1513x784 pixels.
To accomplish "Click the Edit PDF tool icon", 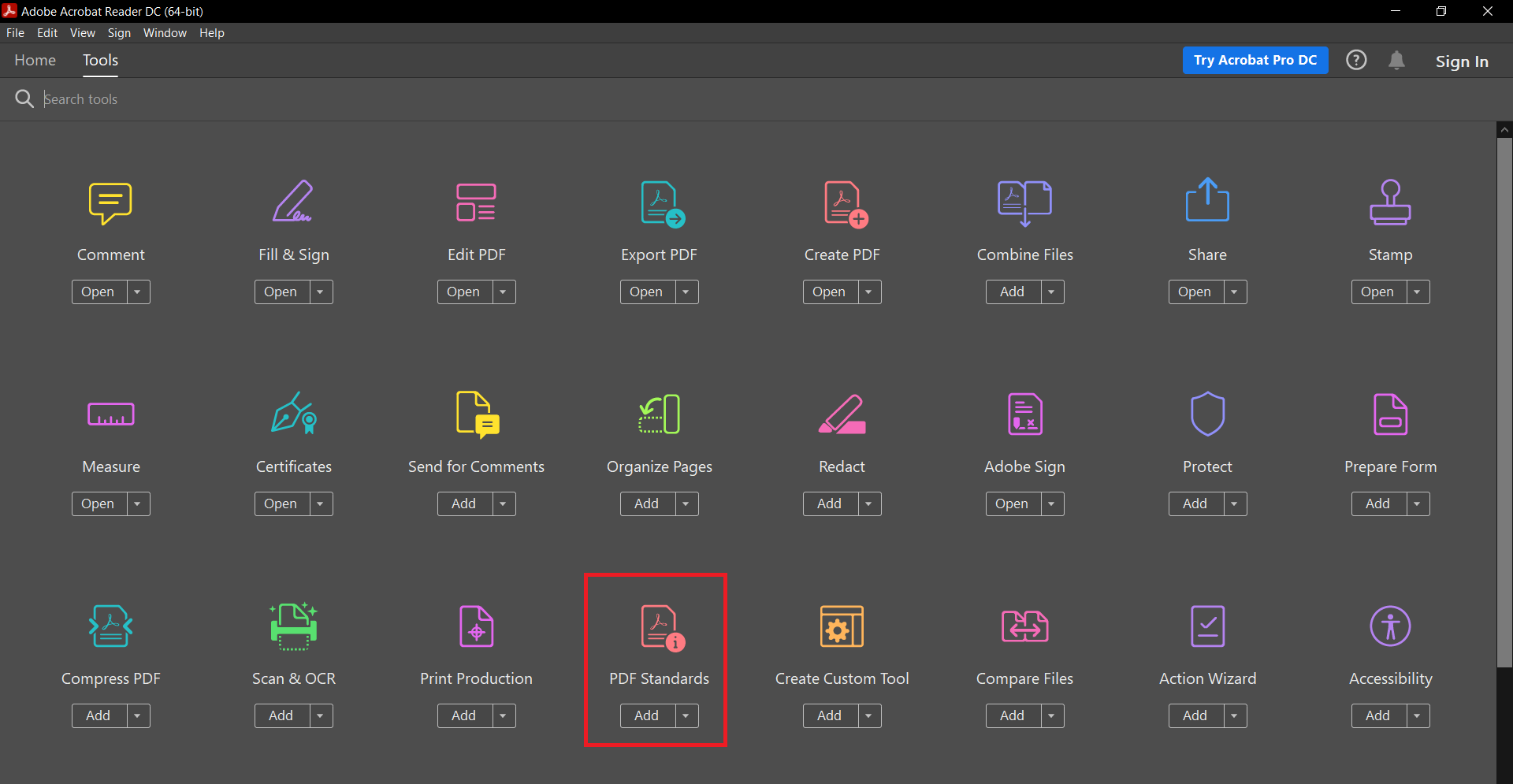I will tap(476, 203).
